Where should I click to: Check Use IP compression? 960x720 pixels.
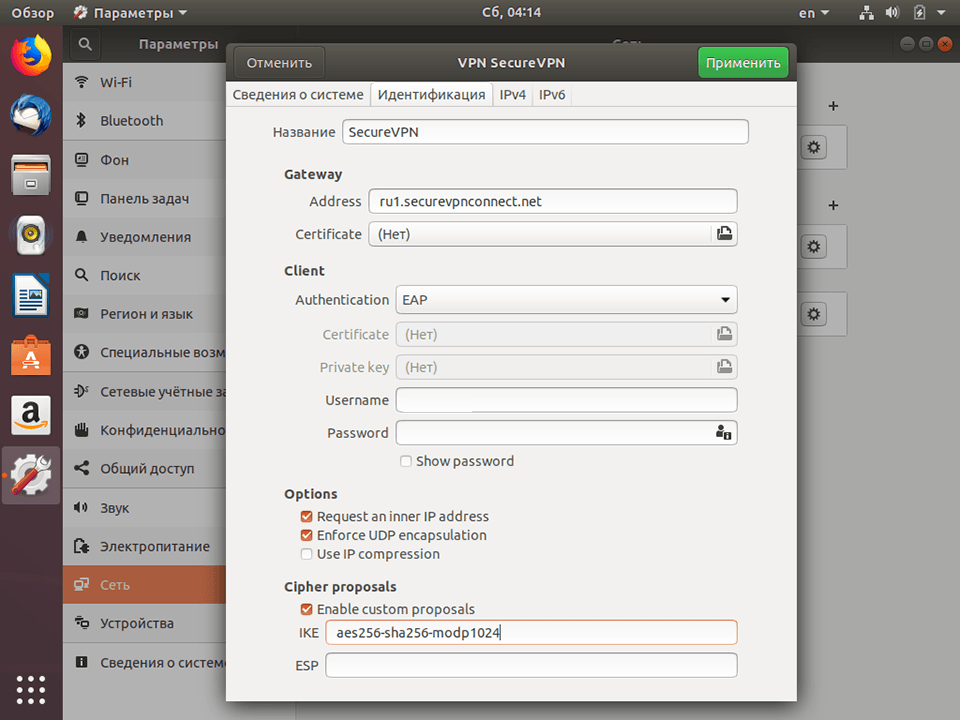pos(306,554)
